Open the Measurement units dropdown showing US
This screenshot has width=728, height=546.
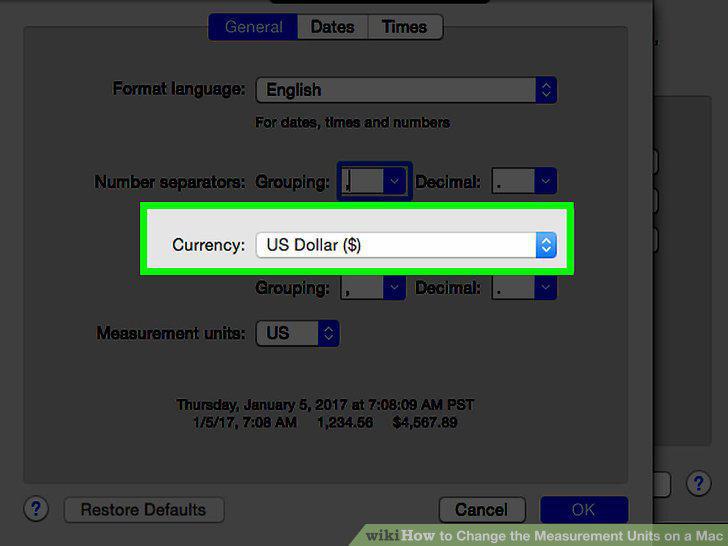click(297, 333)
